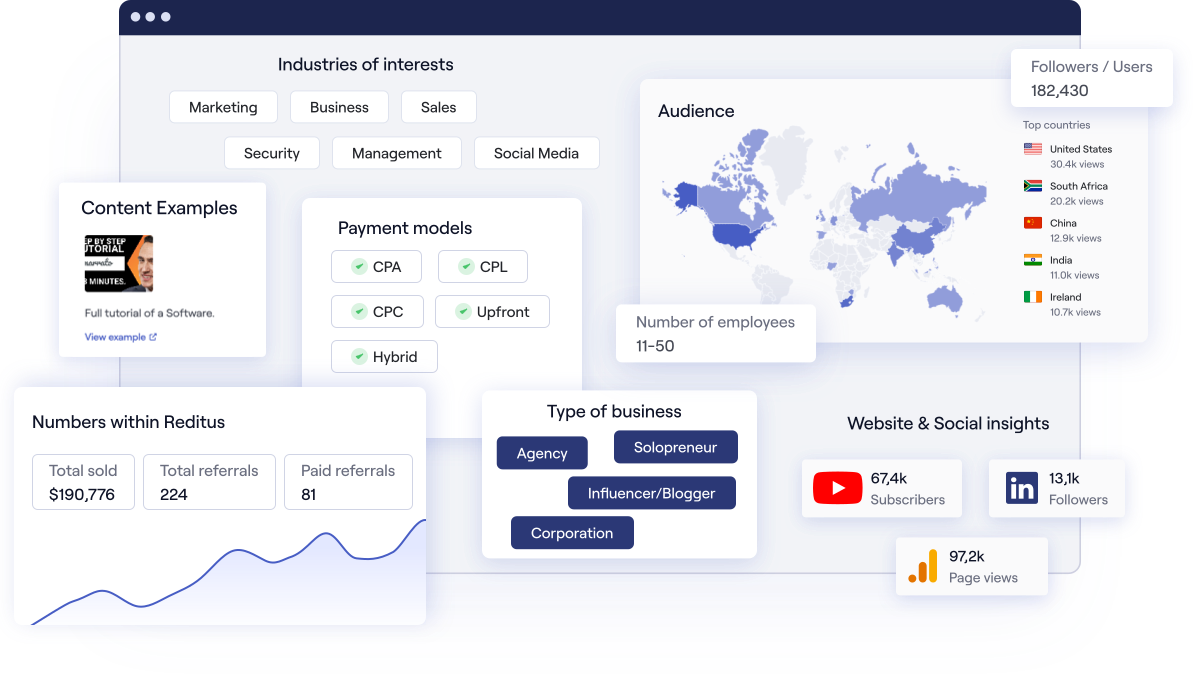Click the India flag icon
The height and width of the screenshot is (690, 1200).
tap(1032, 262)
